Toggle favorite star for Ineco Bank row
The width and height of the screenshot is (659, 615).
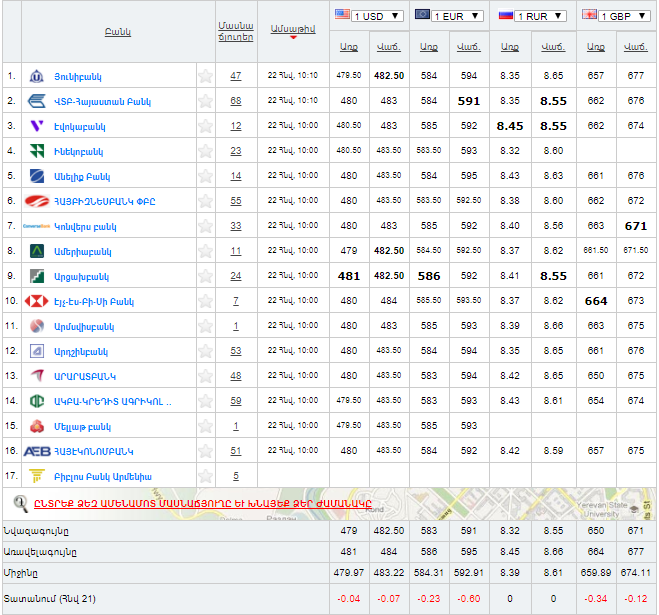point(205,151)
